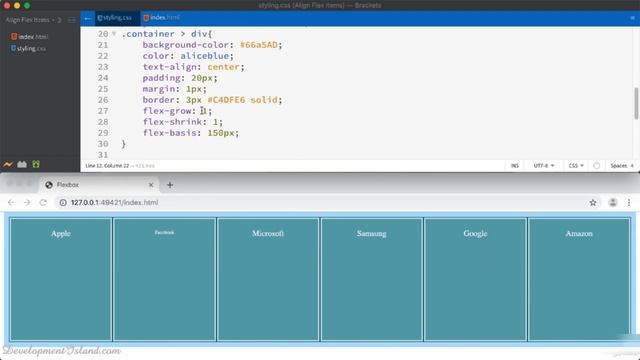
Task: Click Chrome's back navigation arrow
Action: [11, 202]
